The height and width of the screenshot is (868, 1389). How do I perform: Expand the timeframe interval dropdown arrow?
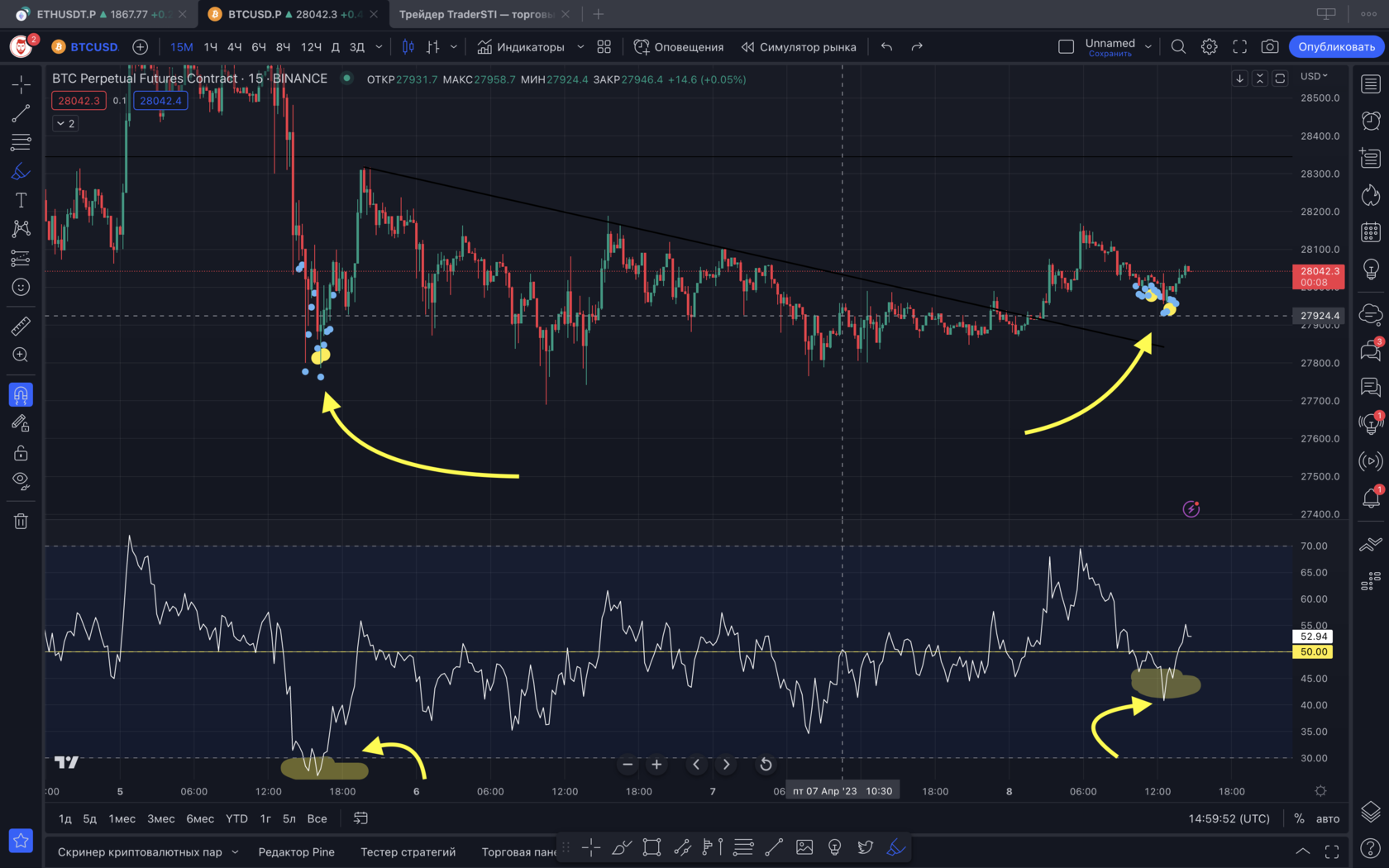click(x=379, y=47)
